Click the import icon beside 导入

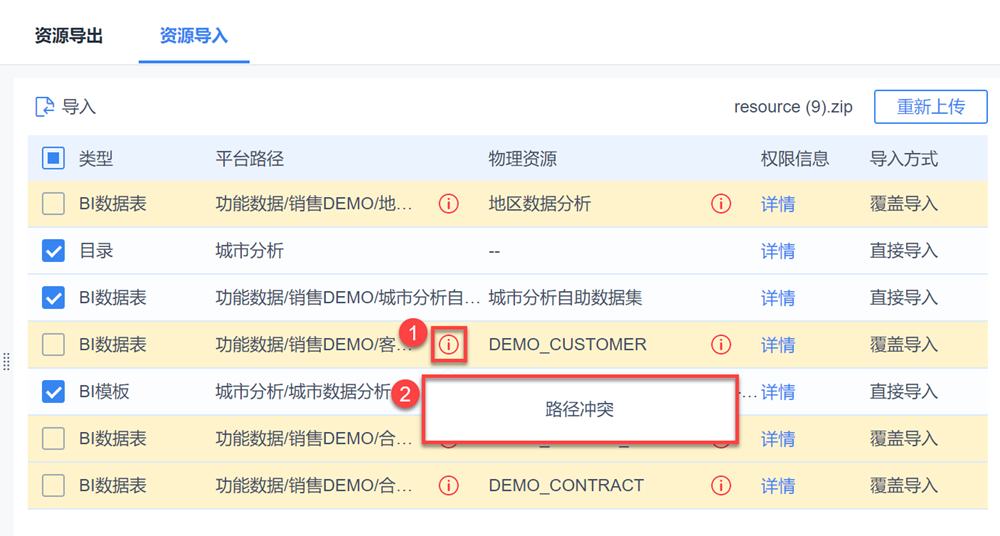[45, 107]
